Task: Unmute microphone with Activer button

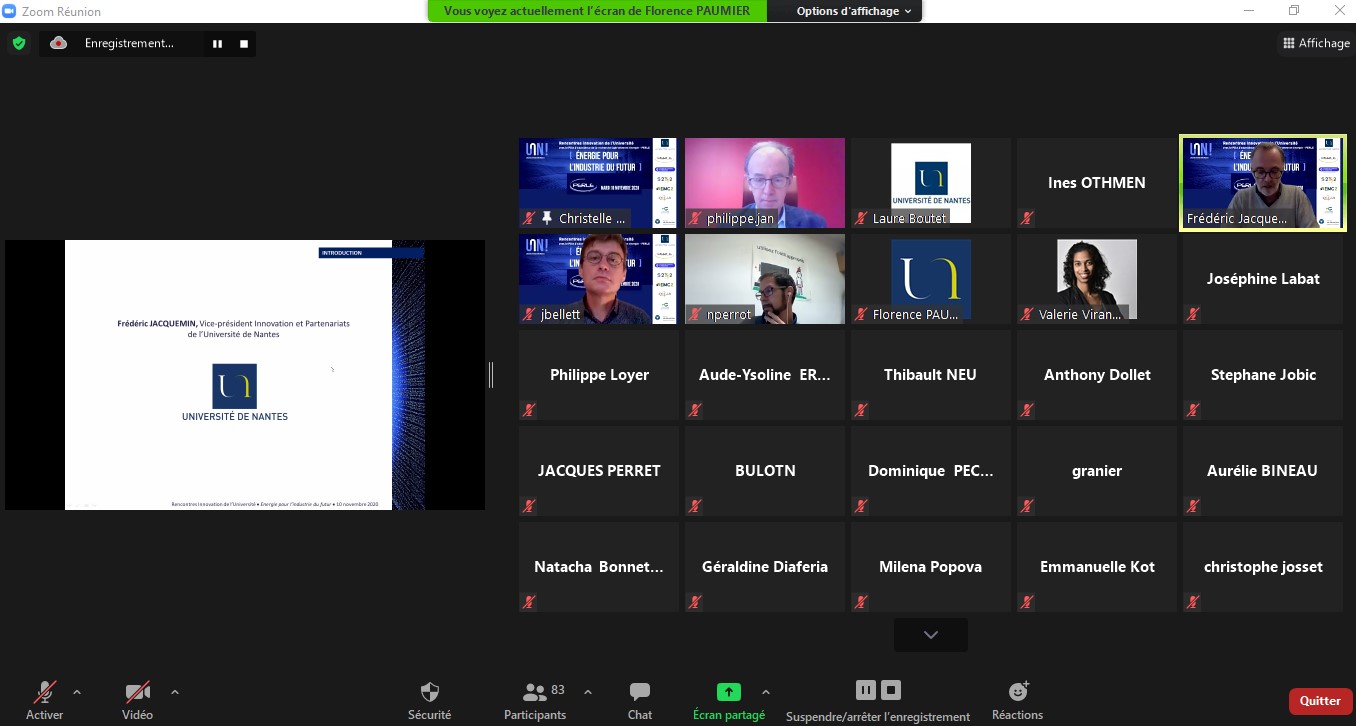Action: pos(44,692)
